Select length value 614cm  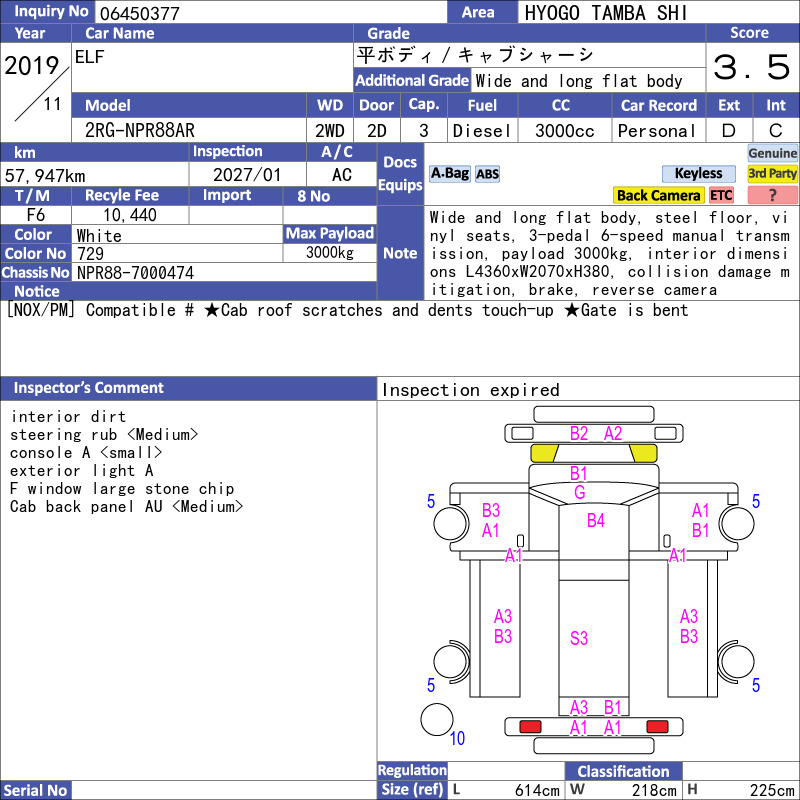(x=537, y=790)
